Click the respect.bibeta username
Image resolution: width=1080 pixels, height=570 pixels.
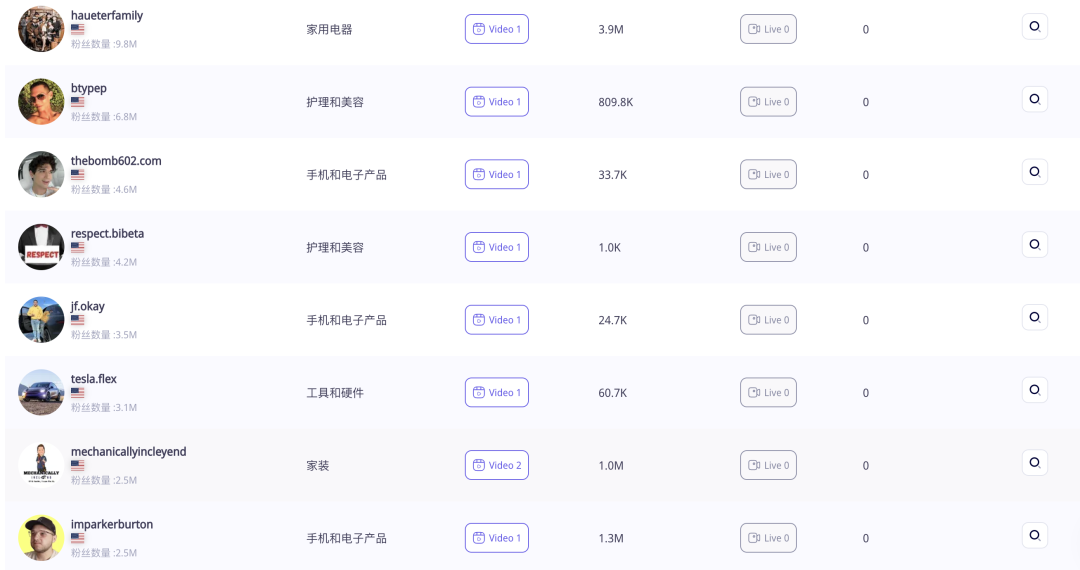point(107,234)
